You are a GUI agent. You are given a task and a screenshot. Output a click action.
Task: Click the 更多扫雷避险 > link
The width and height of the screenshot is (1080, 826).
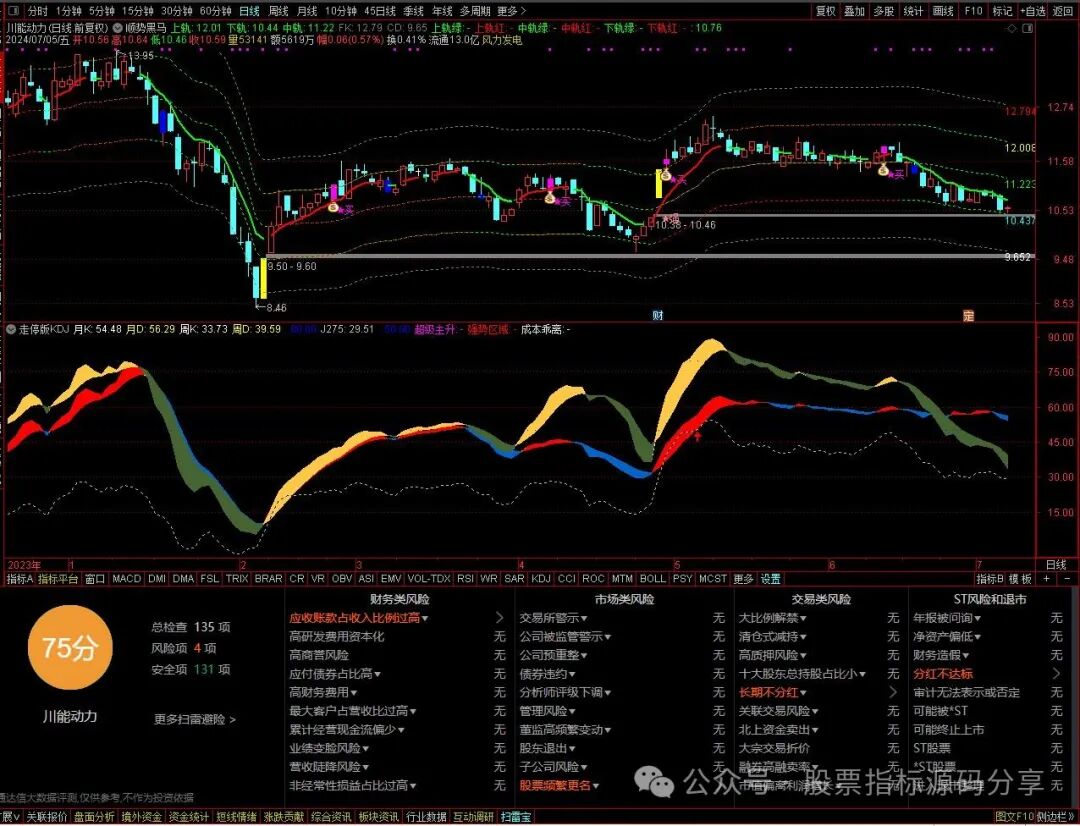tap(195, 719)
